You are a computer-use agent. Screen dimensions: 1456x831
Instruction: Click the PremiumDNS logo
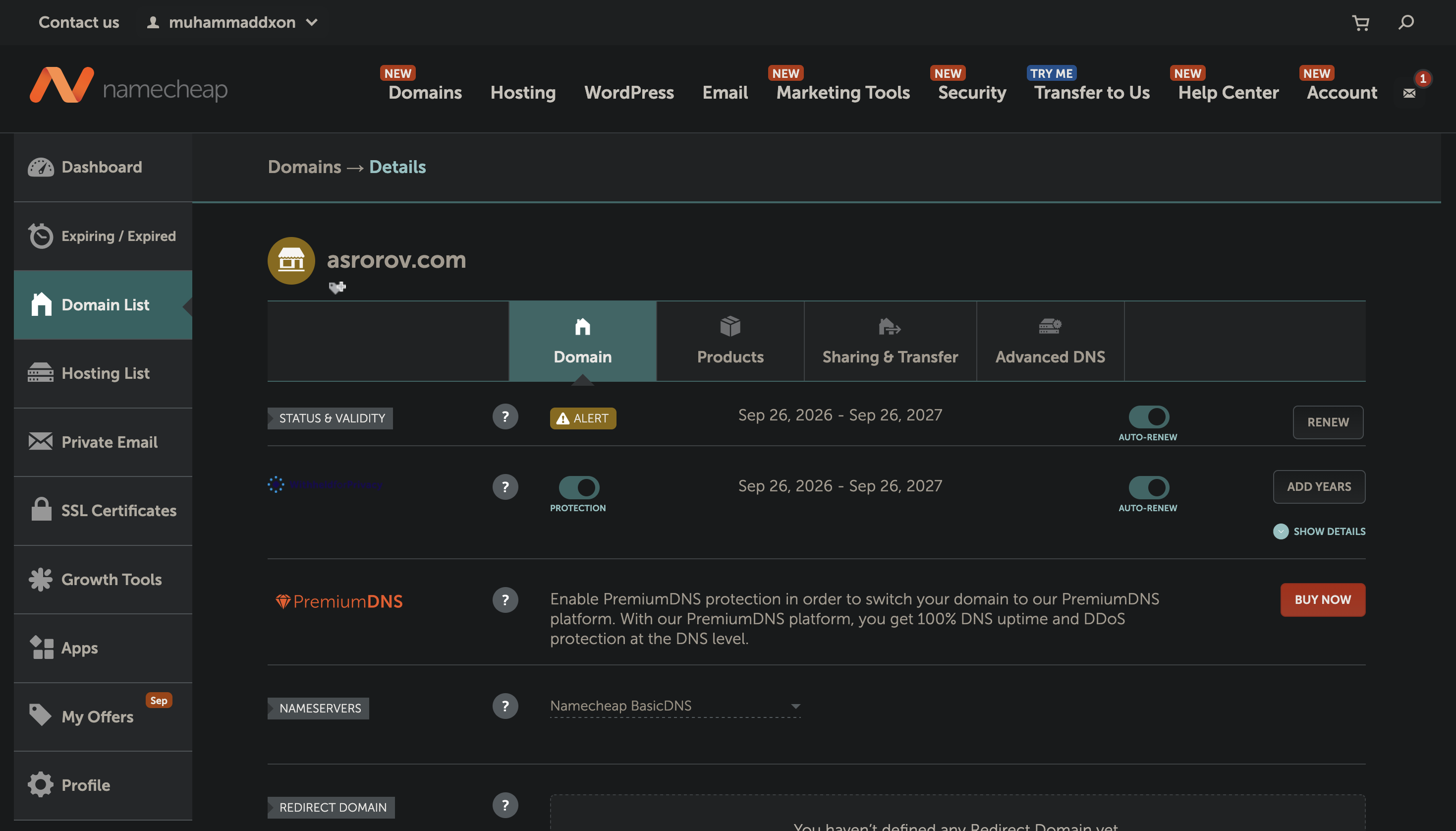[x=339, y=601]
